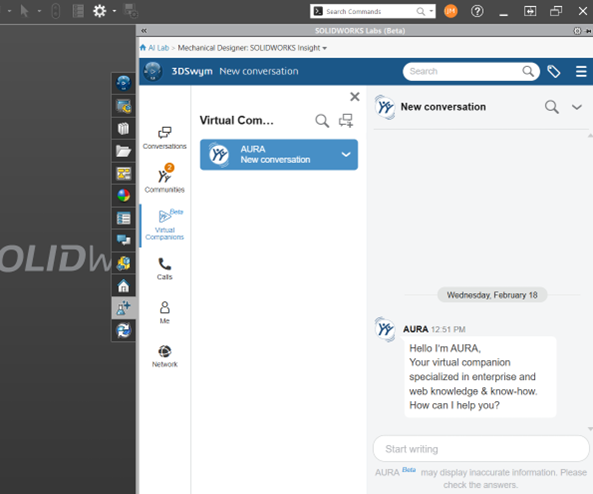Close the Virtual Companions list panel
593x494 pixels.
point(355,96)
